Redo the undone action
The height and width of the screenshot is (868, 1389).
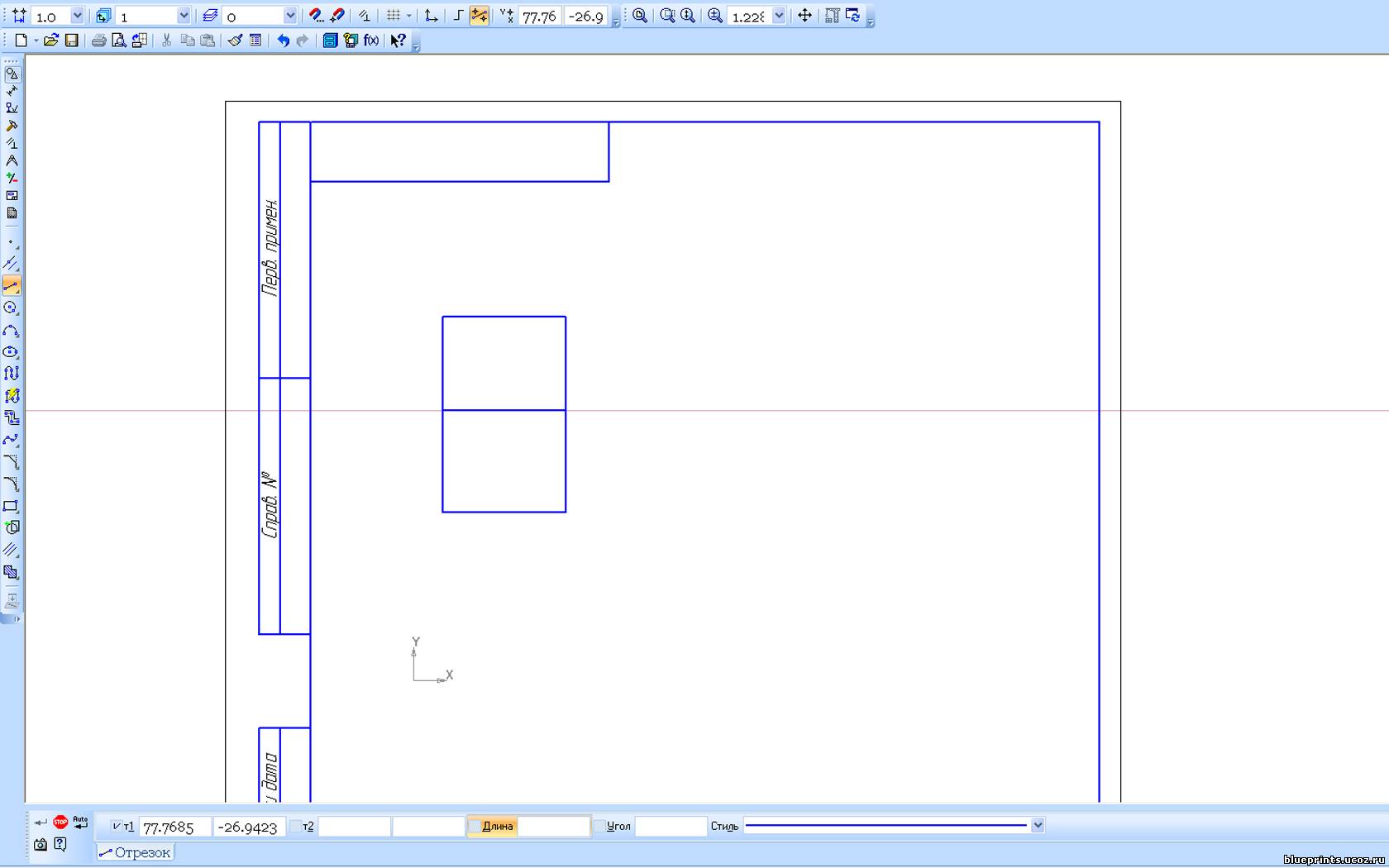[303, 41]
